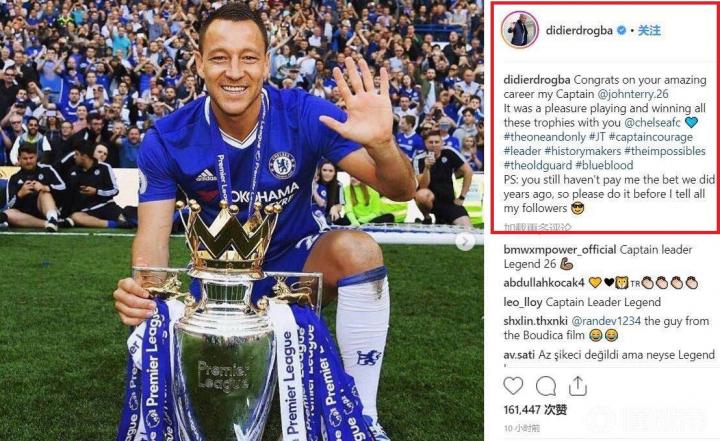Load more comments under the caption
This screenshot has width=720, height=441.
point(537,227)
